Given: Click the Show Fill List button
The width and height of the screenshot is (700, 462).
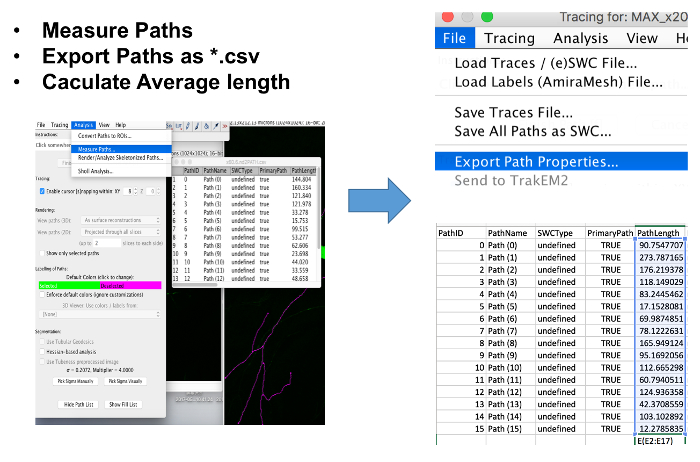Looking at the screenshot, I should click(x=123, y=404).
